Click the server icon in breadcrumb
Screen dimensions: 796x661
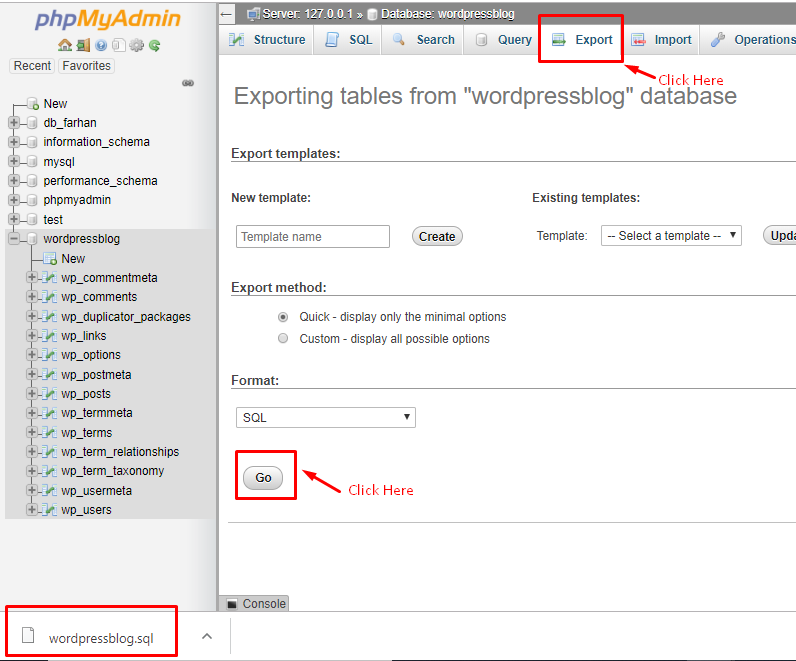point(253,14)
